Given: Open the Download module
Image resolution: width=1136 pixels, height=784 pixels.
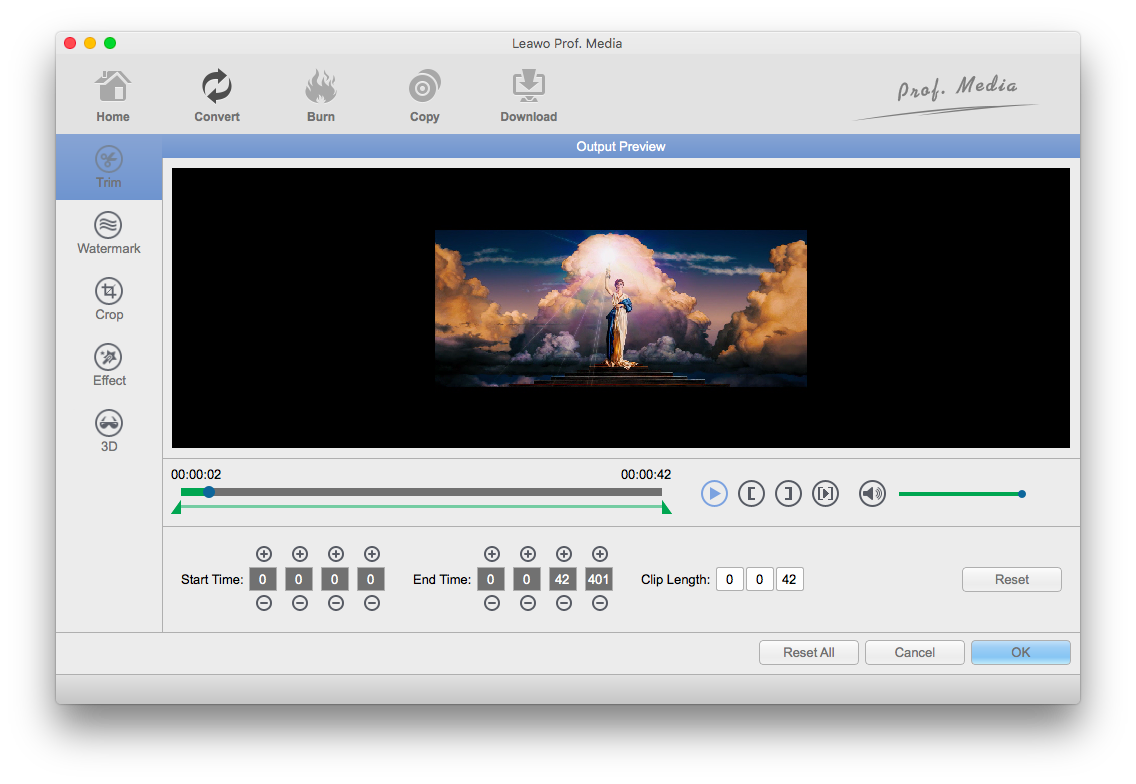Looking at the screenshot, I should coord(528,96).
